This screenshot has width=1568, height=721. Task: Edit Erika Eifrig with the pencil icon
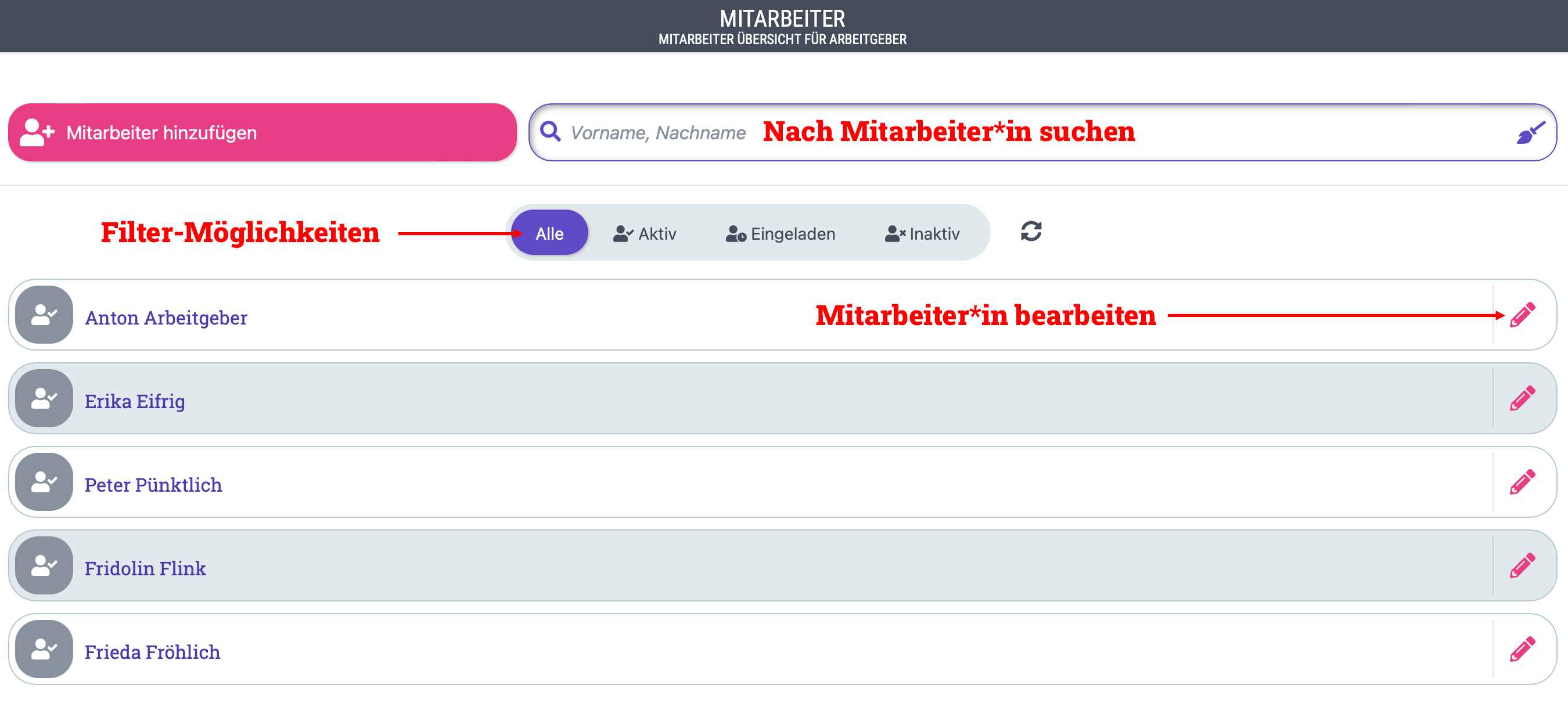coord(1522,399)
